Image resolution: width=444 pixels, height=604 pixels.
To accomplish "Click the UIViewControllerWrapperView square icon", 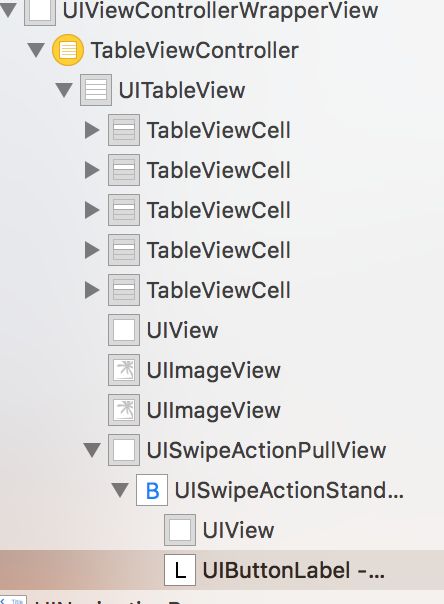I will (40, 11).
